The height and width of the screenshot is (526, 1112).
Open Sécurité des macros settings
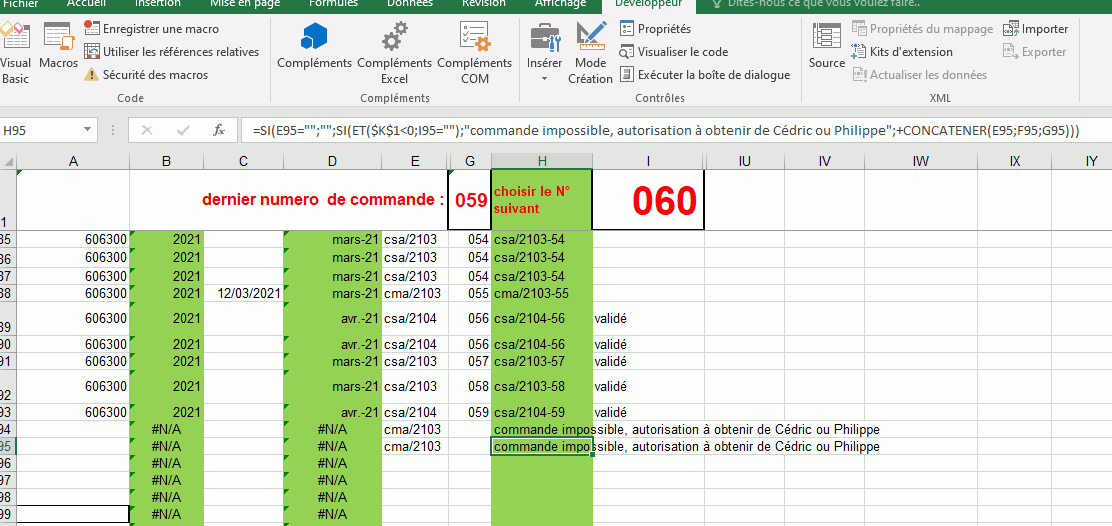(x=145, y=74)
